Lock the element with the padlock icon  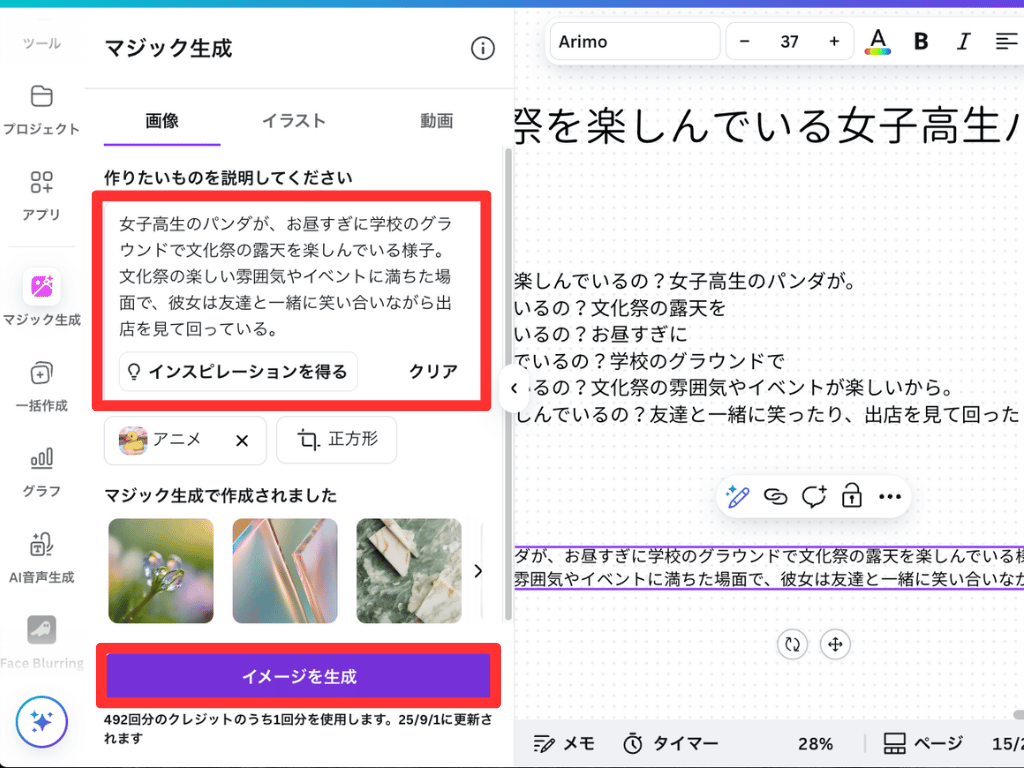tap(852, 496)
